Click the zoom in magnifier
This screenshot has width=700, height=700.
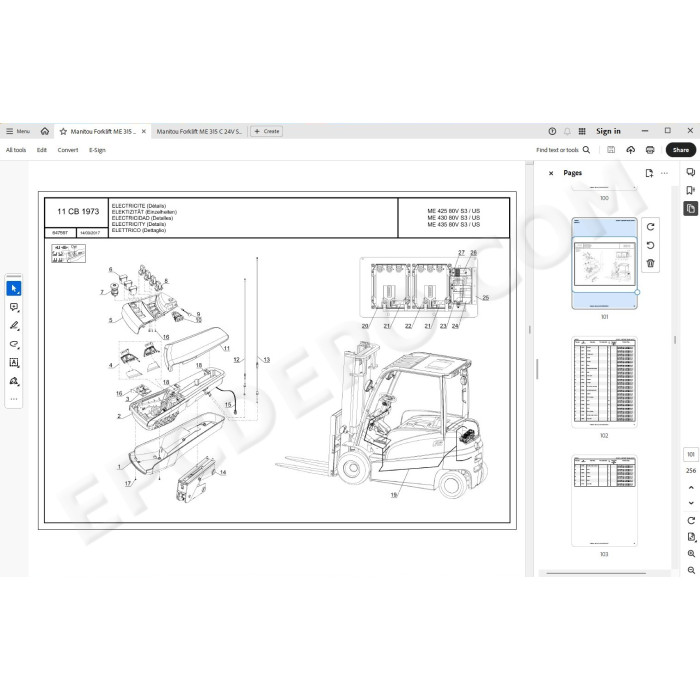click(691, 554)
